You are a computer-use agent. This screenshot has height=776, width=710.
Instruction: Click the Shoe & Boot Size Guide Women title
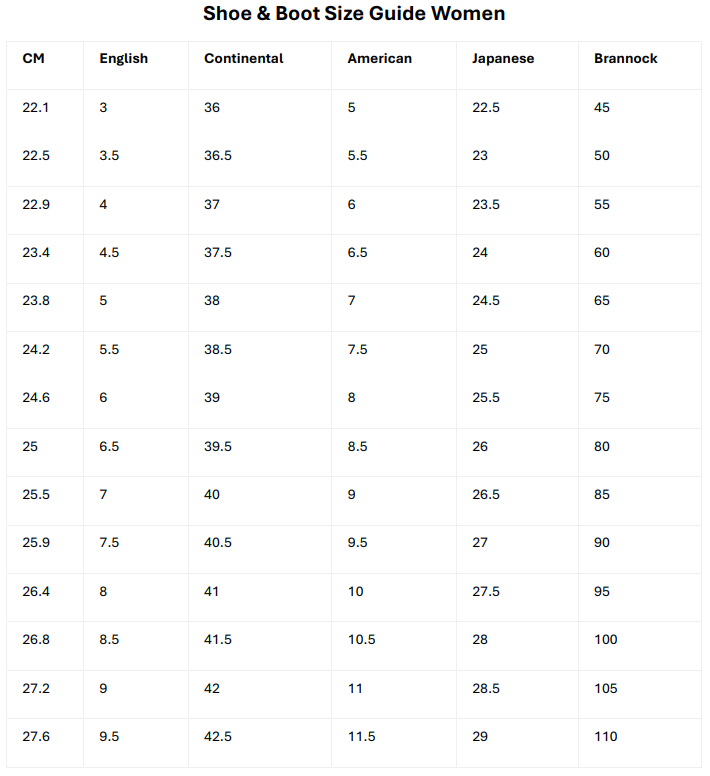(x=354, y=14)
